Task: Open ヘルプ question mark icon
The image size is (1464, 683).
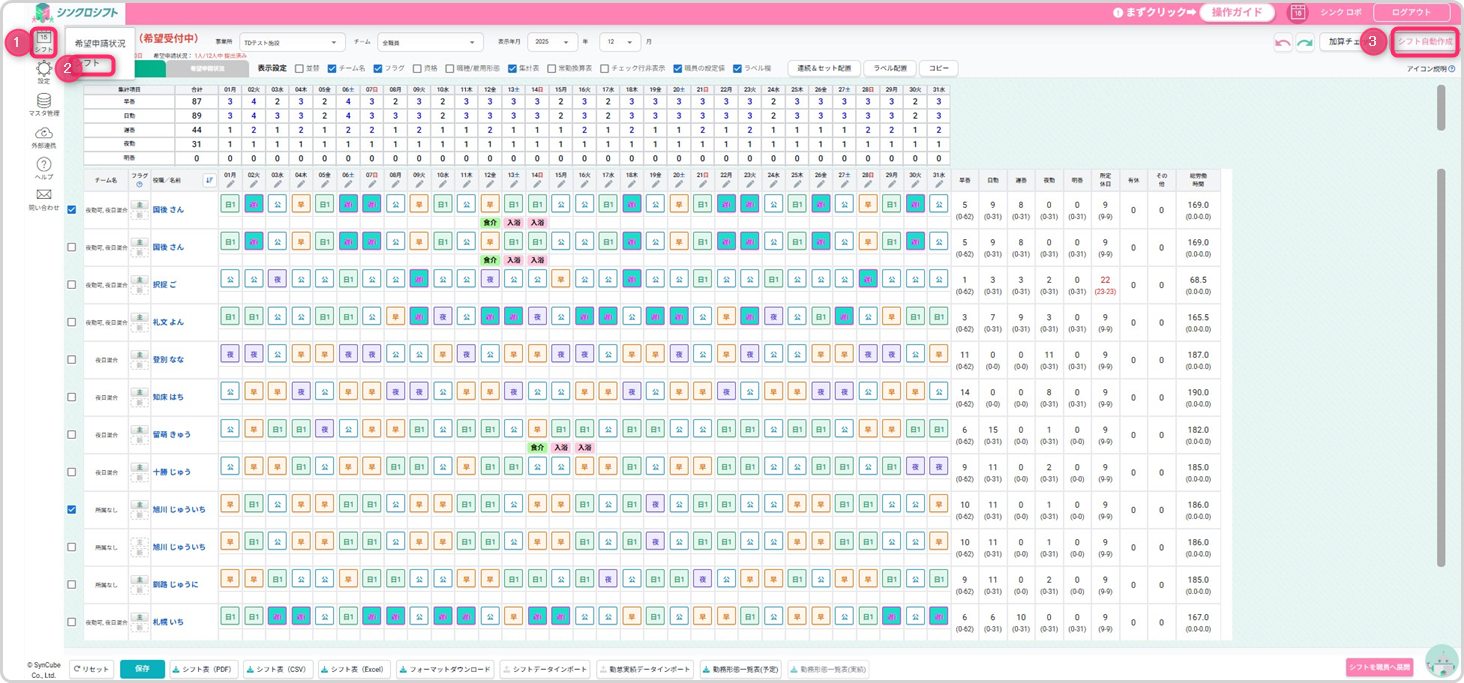Action: (x=43, y=167)
